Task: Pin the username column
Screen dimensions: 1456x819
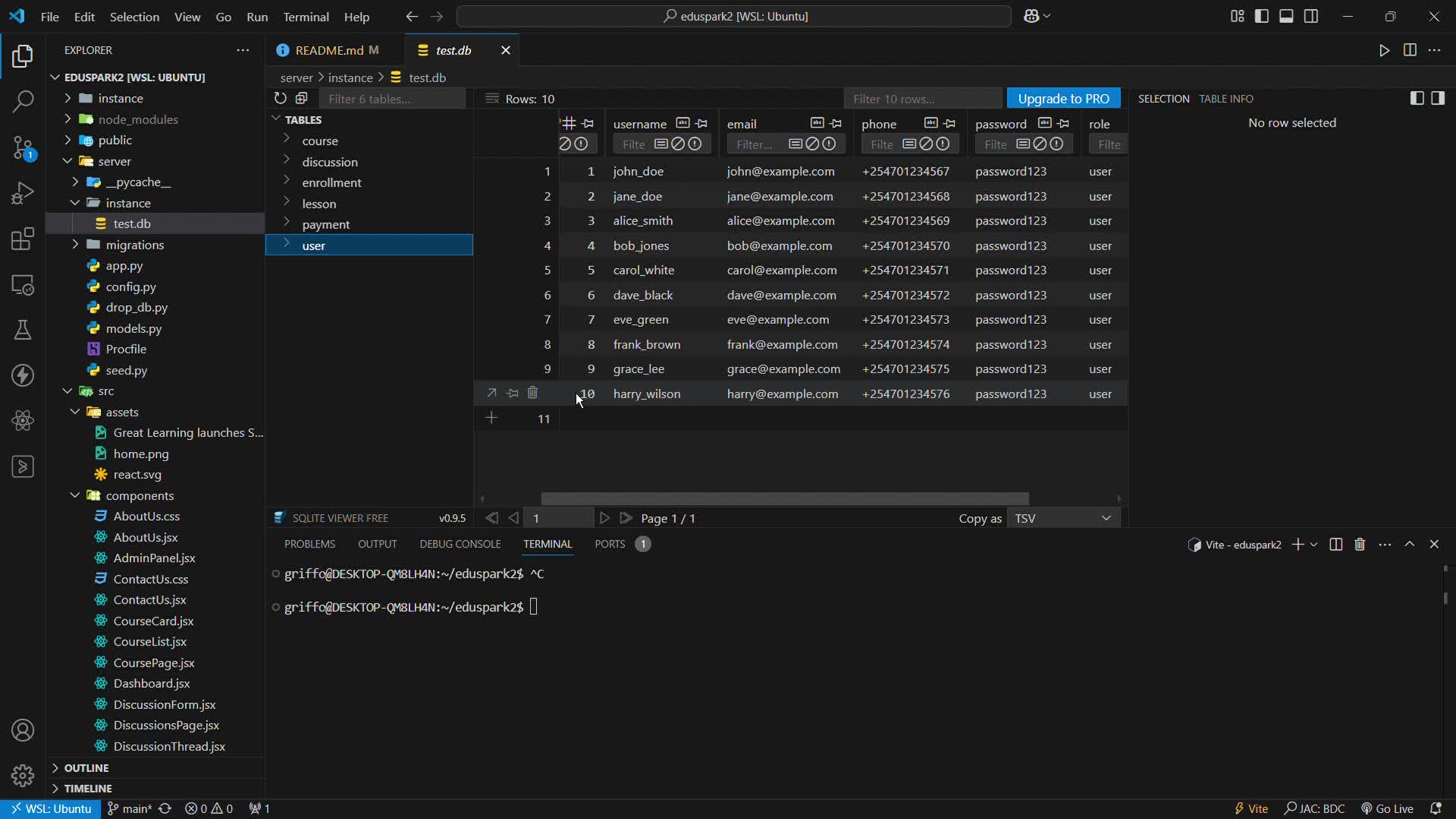Action: click(701, 124)
